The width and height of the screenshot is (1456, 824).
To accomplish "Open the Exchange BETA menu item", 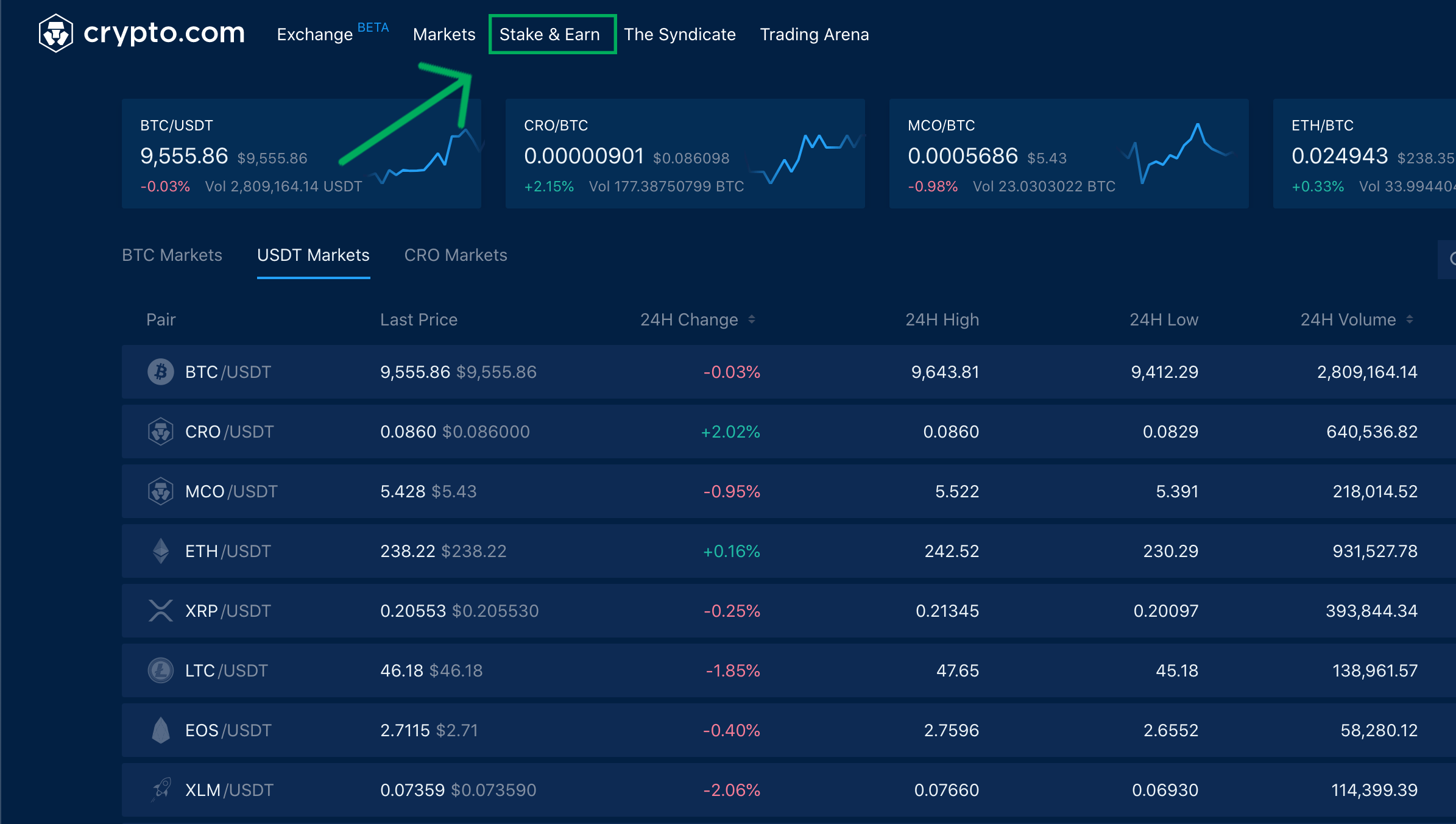I will pyautogui.click(x=333, y=34).
